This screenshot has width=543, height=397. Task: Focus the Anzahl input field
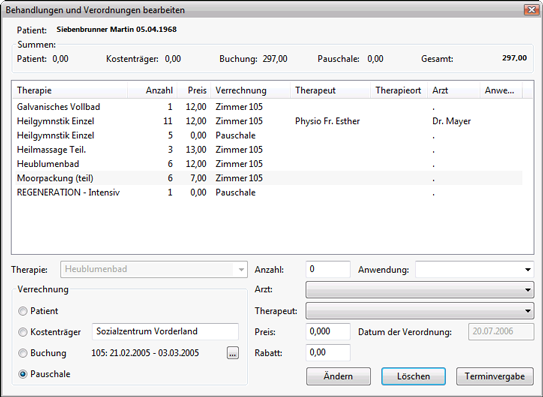(328, 270)
